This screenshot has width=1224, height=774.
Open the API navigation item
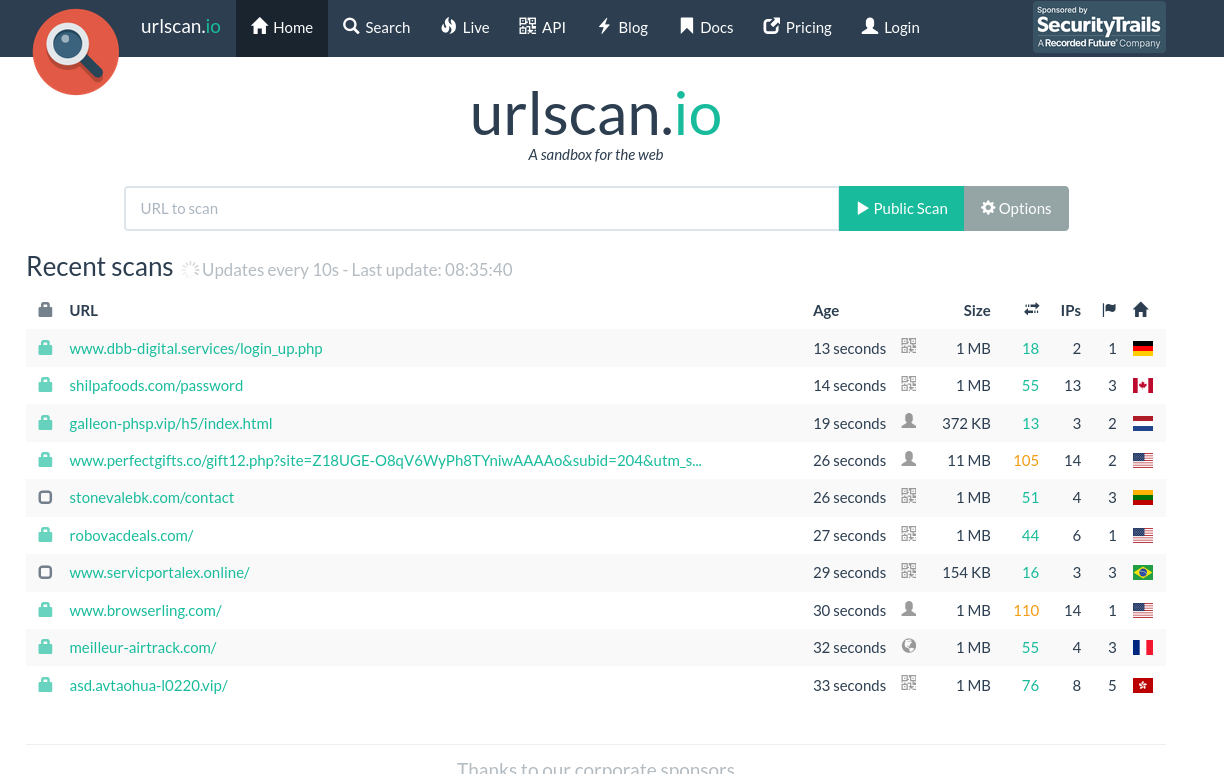pos(543,28)
